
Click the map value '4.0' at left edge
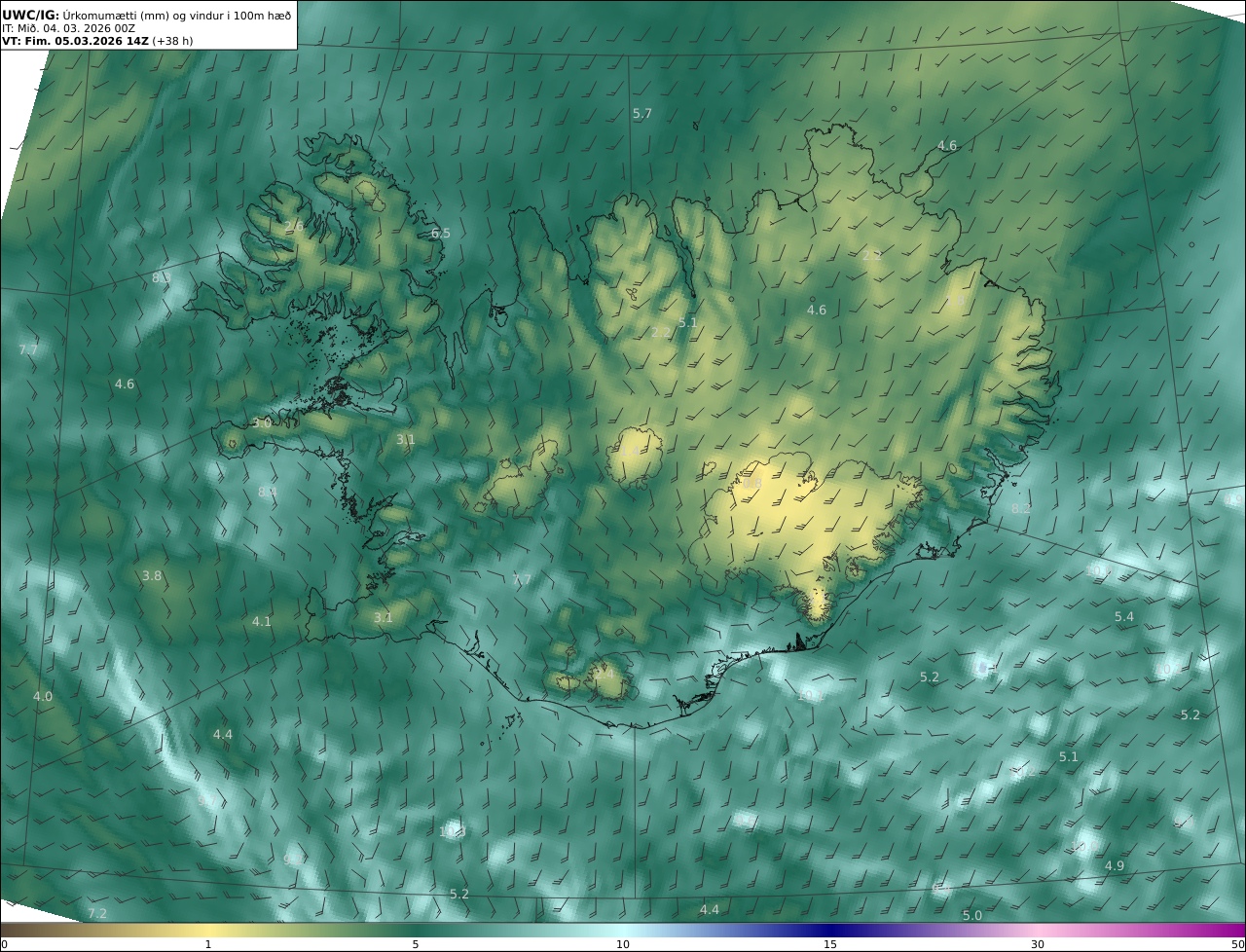click(x=43, y=697)
